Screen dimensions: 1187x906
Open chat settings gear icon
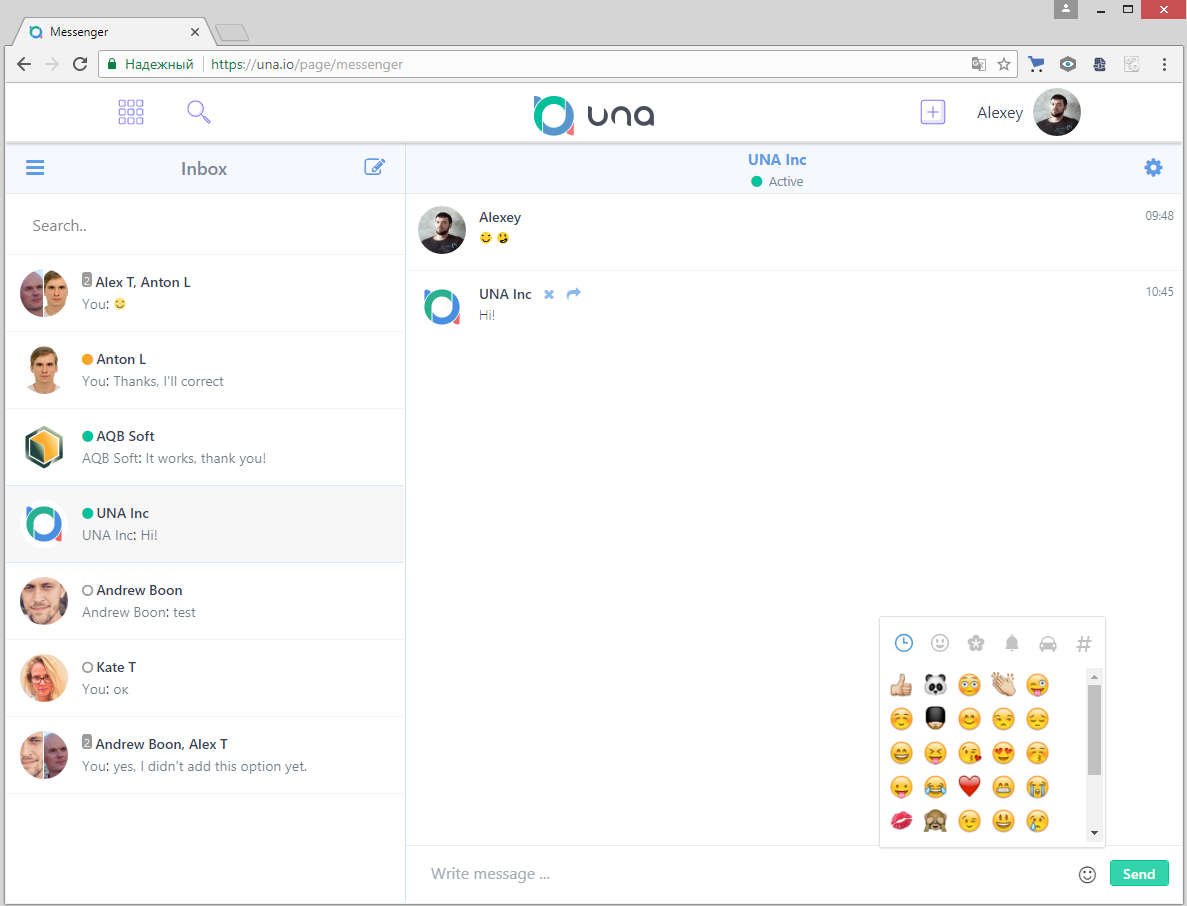tap(1153, 167)
